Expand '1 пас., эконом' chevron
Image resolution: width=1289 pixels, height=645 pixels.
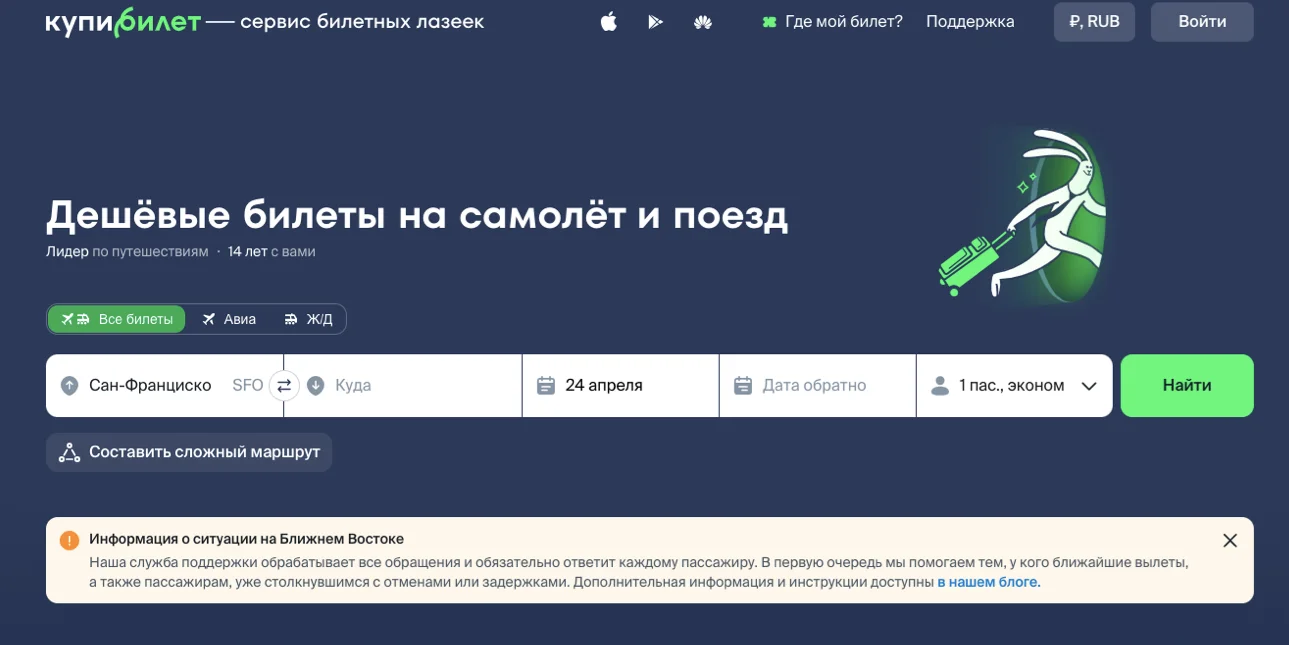click(1089, 384)
